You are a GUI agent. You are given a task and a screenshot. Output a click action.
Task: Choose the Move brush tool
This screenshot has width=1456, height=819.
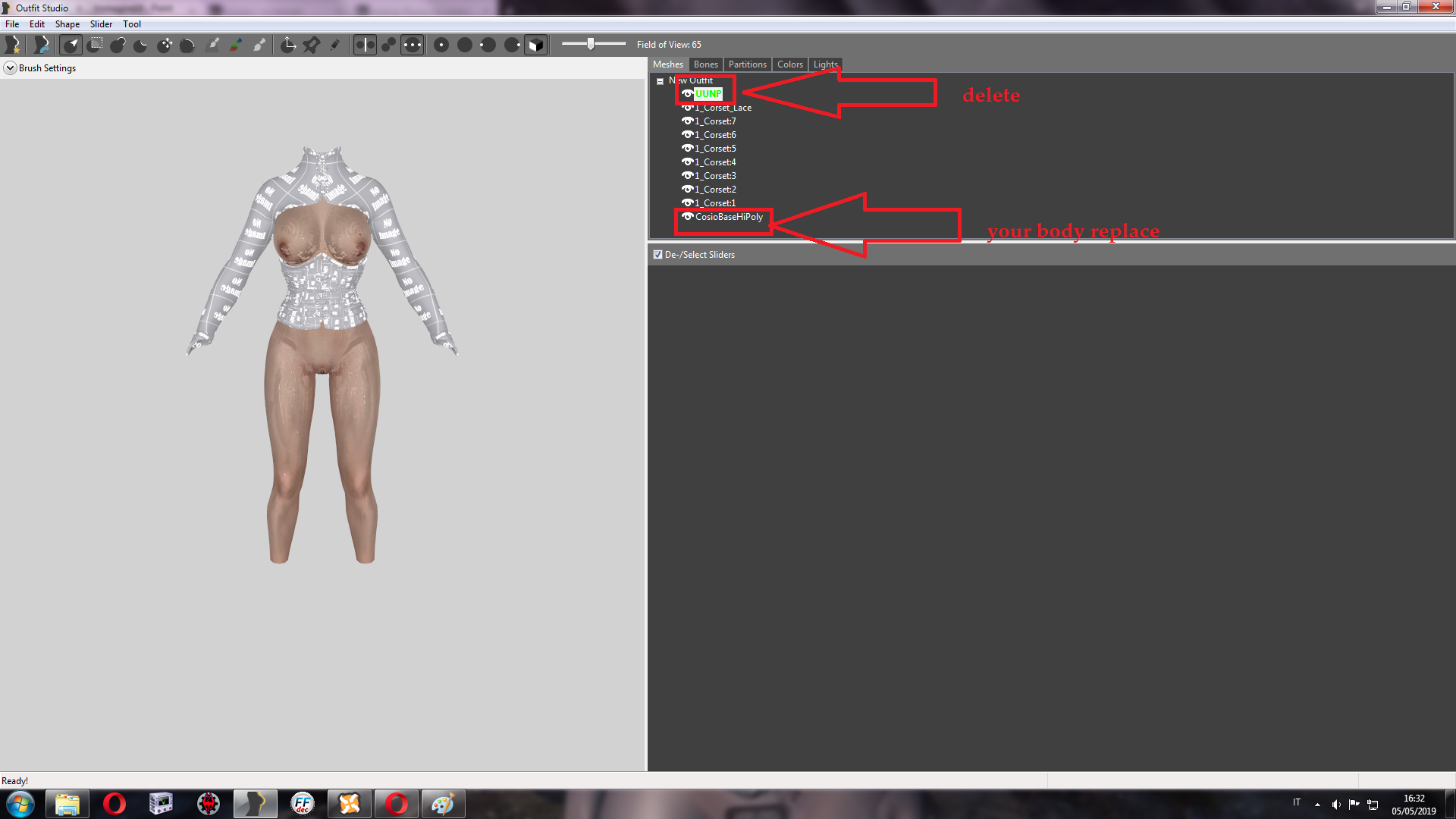click(x=165, y=45)
